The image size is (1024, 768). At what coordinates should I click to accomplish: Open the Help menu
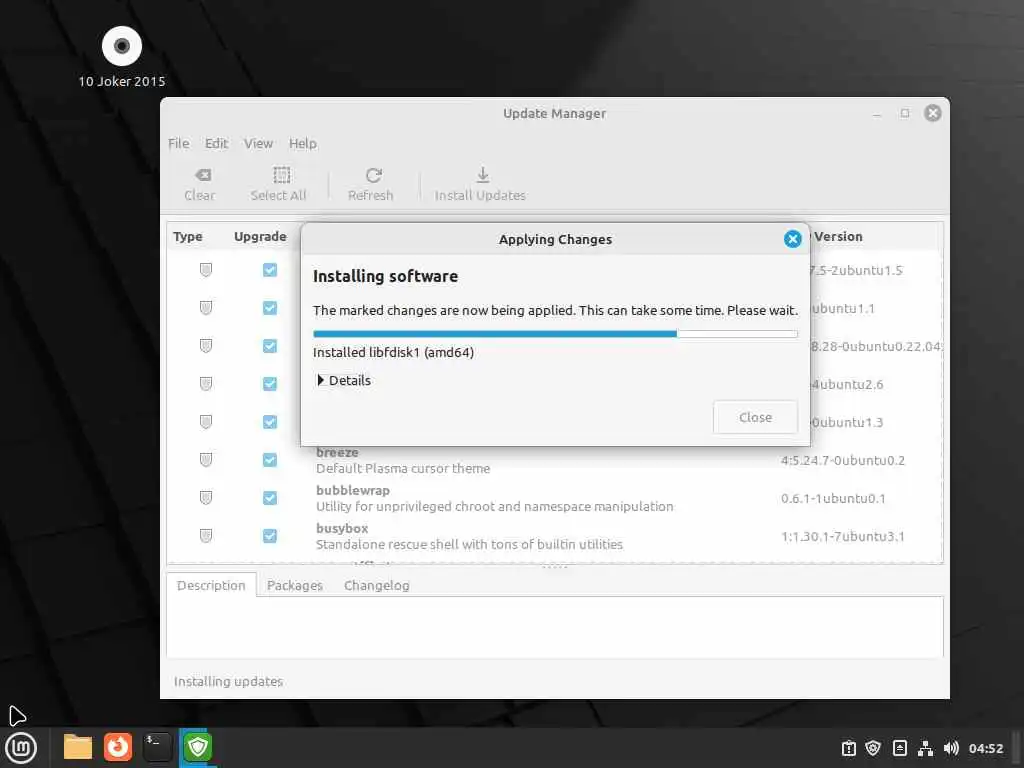point(302,143)
